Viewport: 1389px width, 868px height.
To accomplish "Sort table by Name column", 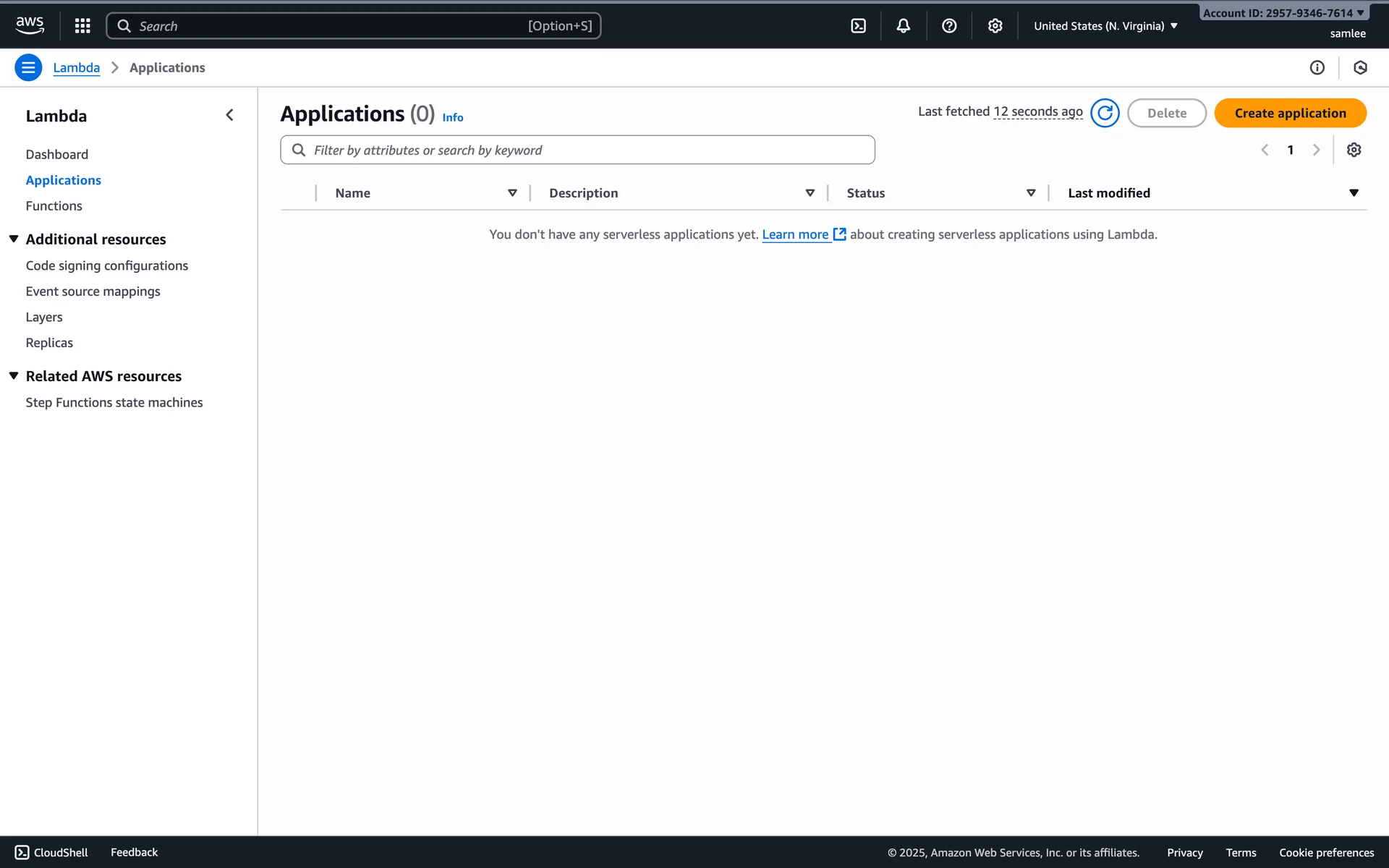I will tap(353, 193).
